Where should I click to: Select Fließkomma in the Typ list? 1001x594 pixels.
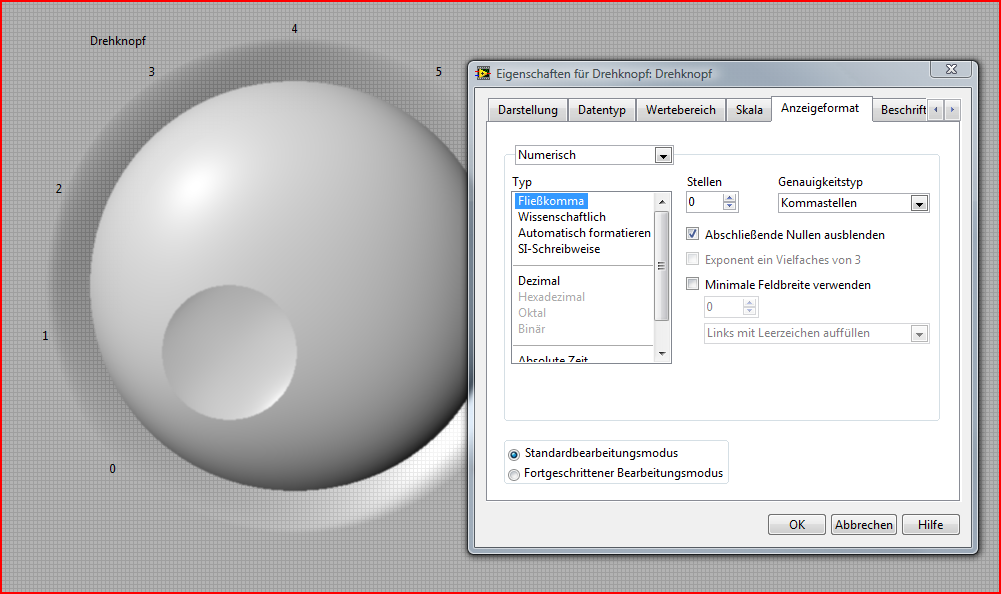[x=551, y=201]
